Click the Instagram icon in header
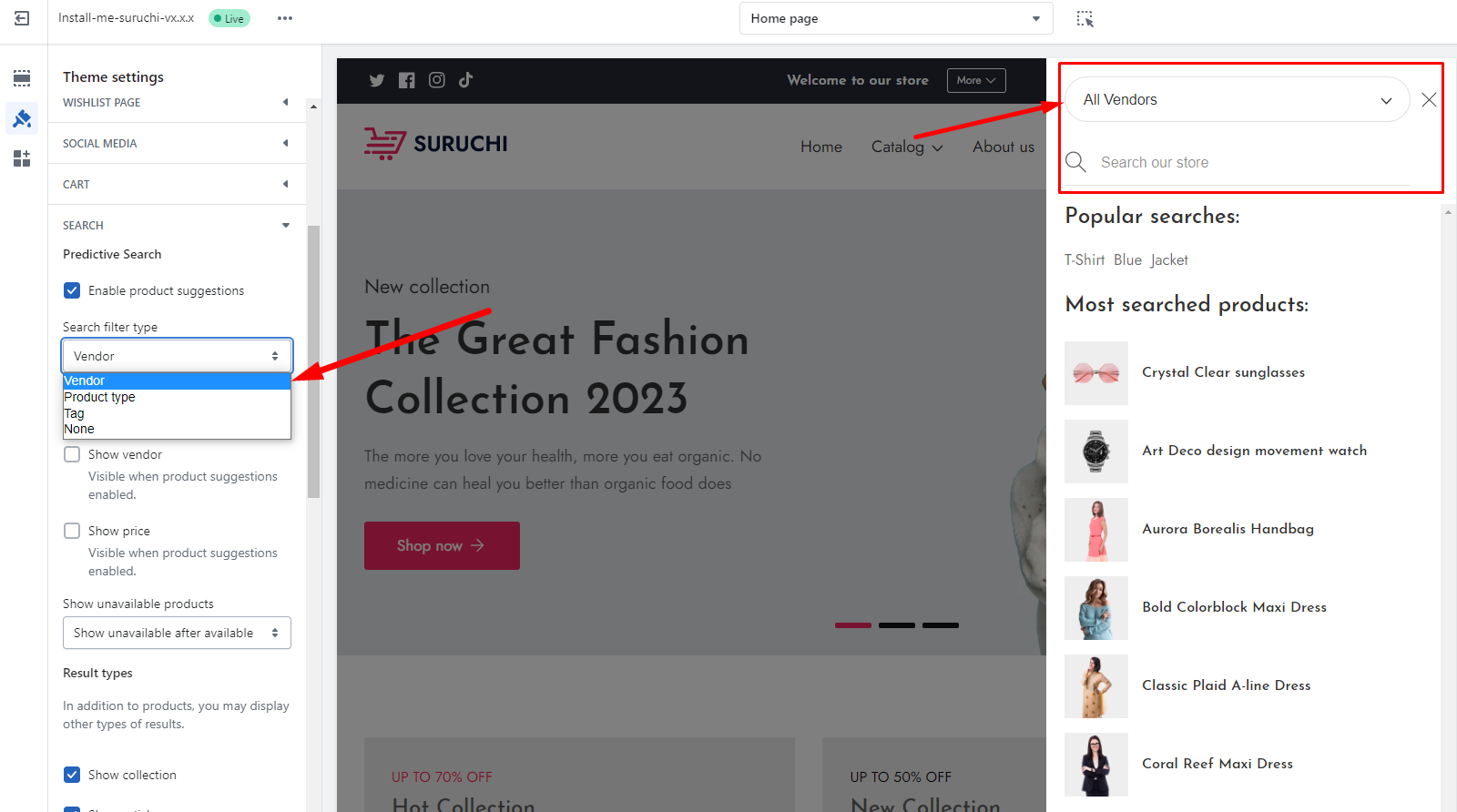Image resolution: width=1457 pixels, height=812 pixels. coord(437,80)
